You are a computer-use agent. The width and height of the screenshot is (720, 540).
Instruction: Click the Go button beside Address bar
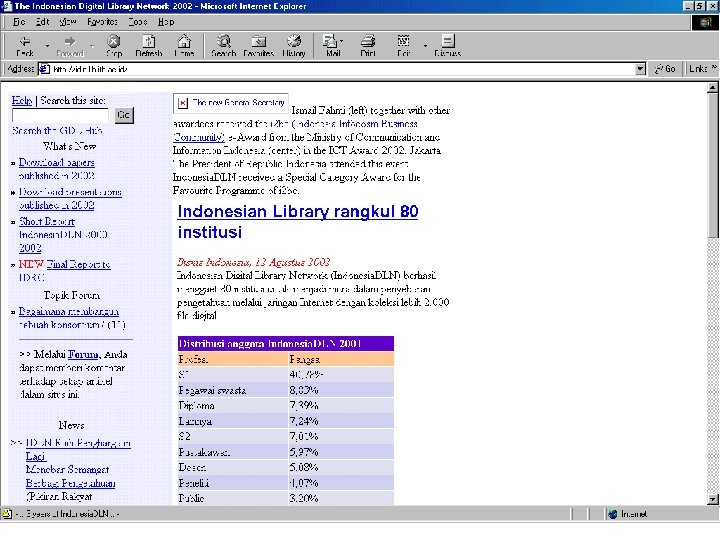click(x=665, y=69)
